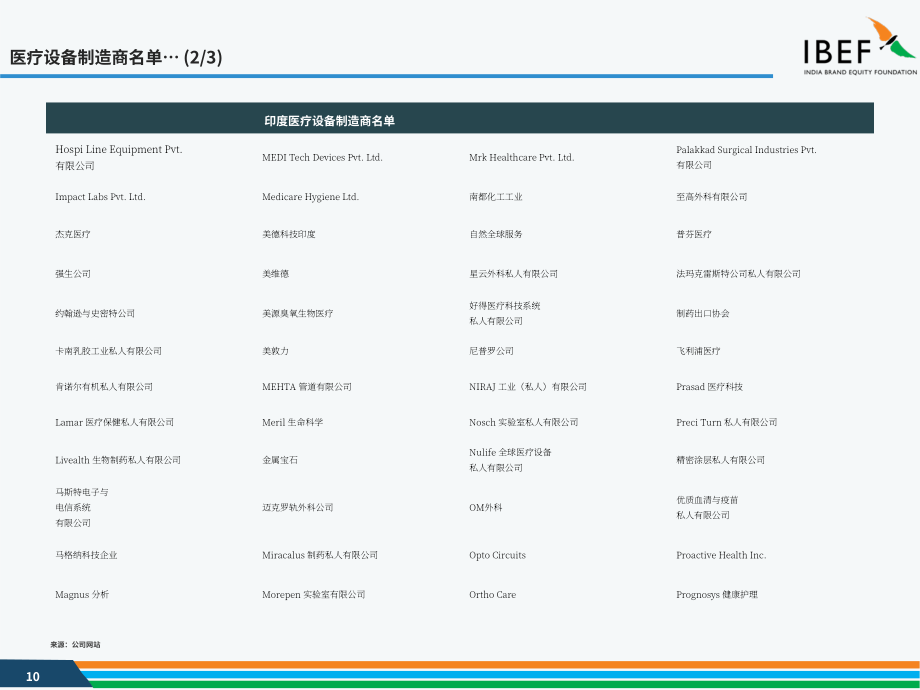Click the Opto Circuits entry

[x=498, y=555]
